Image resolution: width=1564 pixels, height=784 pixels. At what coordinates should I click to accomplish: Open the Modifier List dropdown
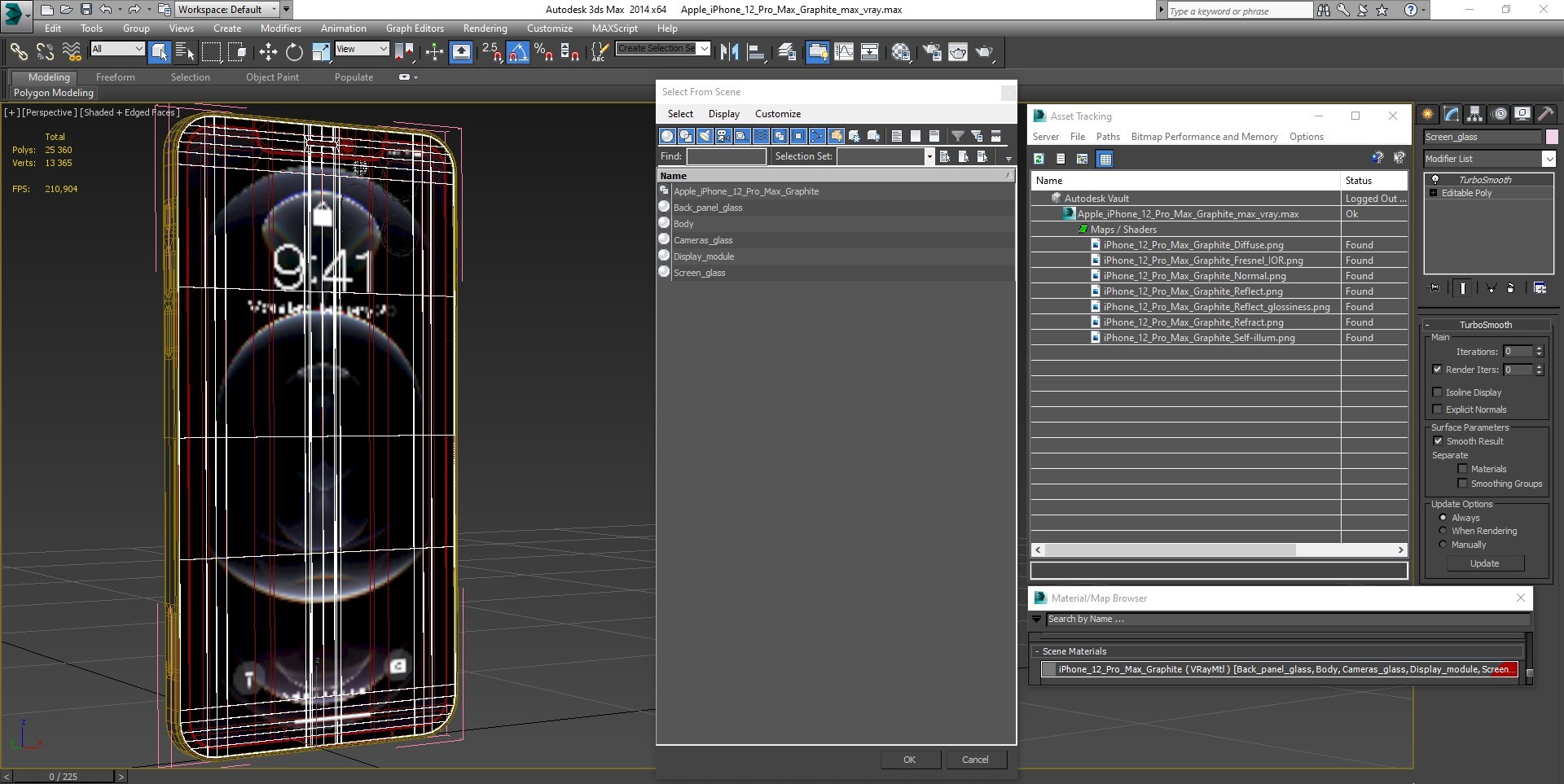1549,159
